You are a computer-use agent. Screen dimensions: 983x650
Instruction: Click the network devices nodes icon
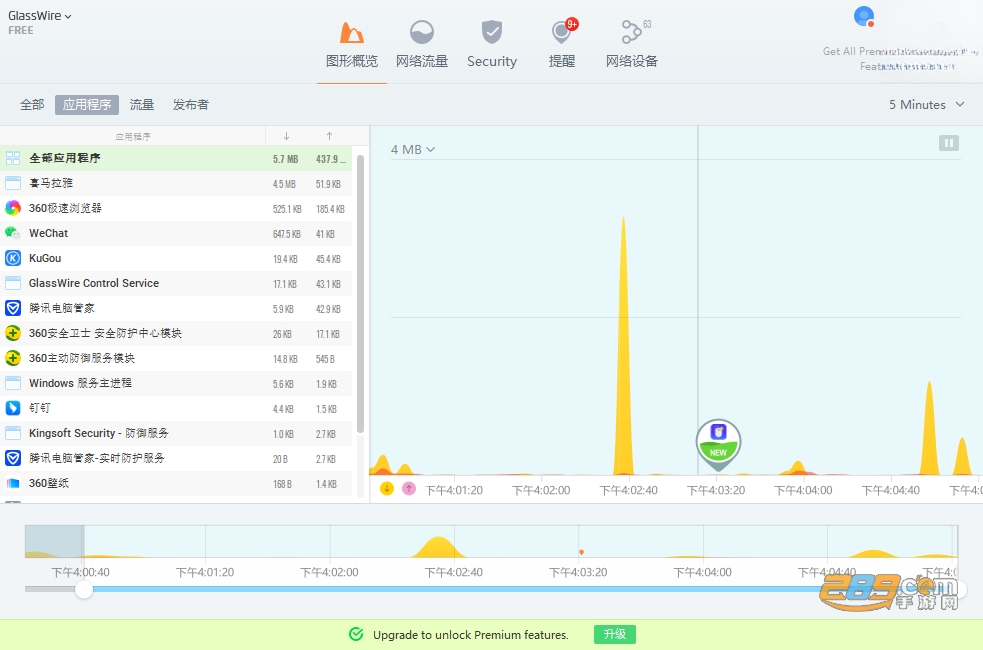(633, 31)
